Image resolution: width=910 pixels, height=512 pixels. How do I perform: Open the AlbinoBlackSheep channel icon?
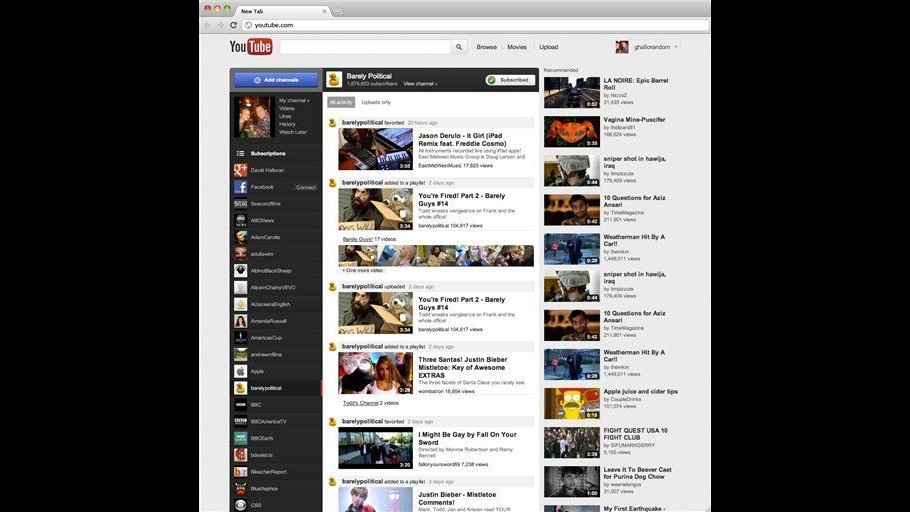(x=240, y=271)
